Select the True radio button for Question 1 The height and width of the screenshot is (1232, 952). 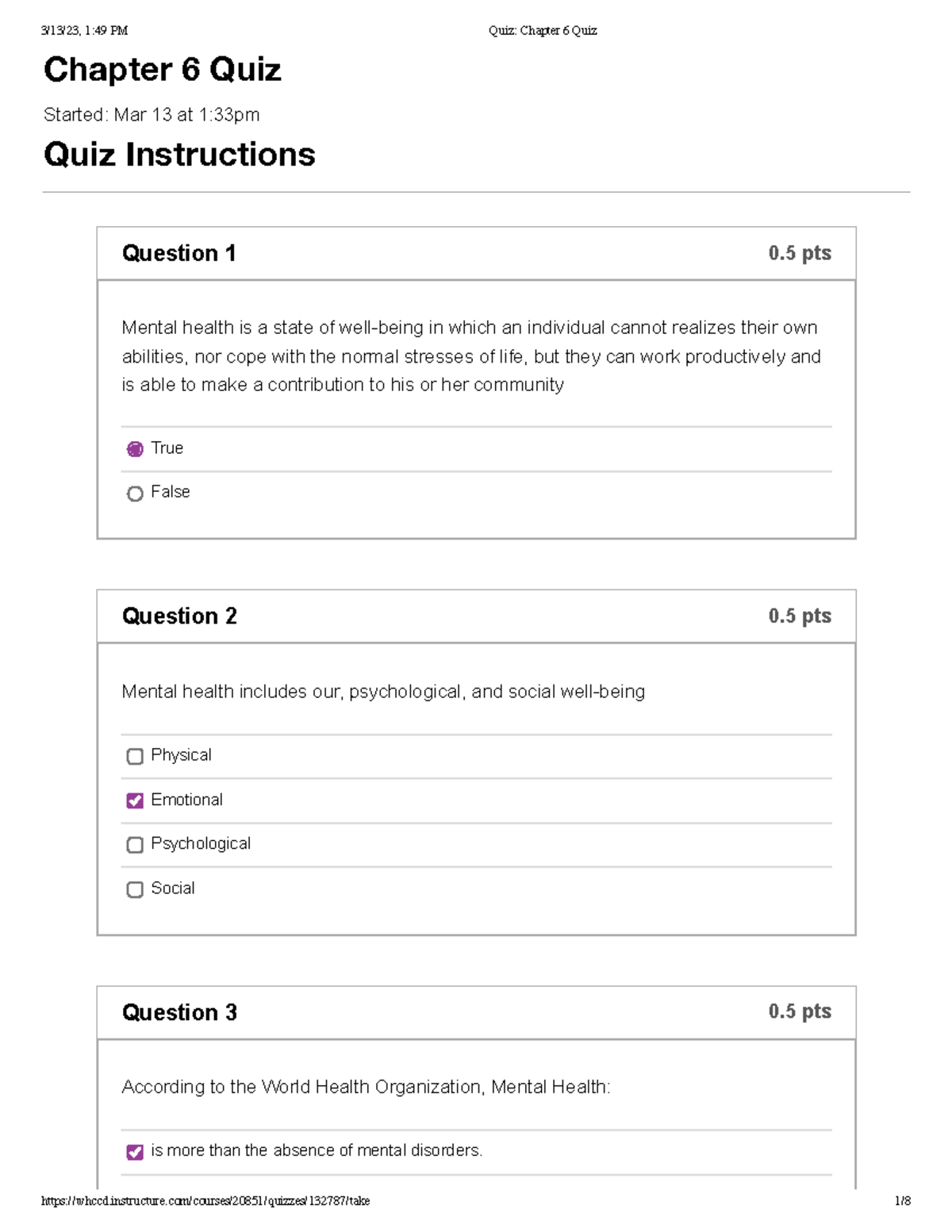click(135, 449)
